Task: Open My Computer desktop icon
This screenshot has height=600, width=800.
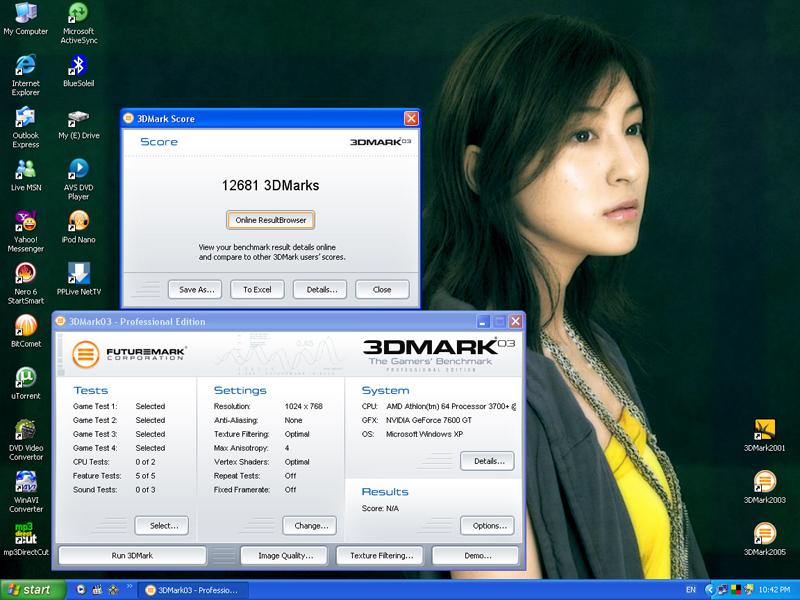Action: coord(26,19)
